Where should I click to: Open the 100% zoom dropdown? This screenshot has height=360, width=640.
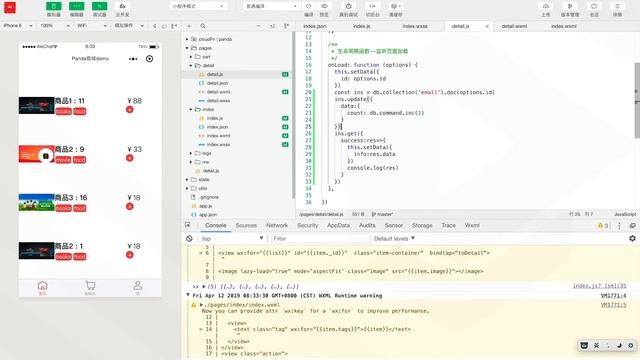pyautogui.click(x=55, y=25)
